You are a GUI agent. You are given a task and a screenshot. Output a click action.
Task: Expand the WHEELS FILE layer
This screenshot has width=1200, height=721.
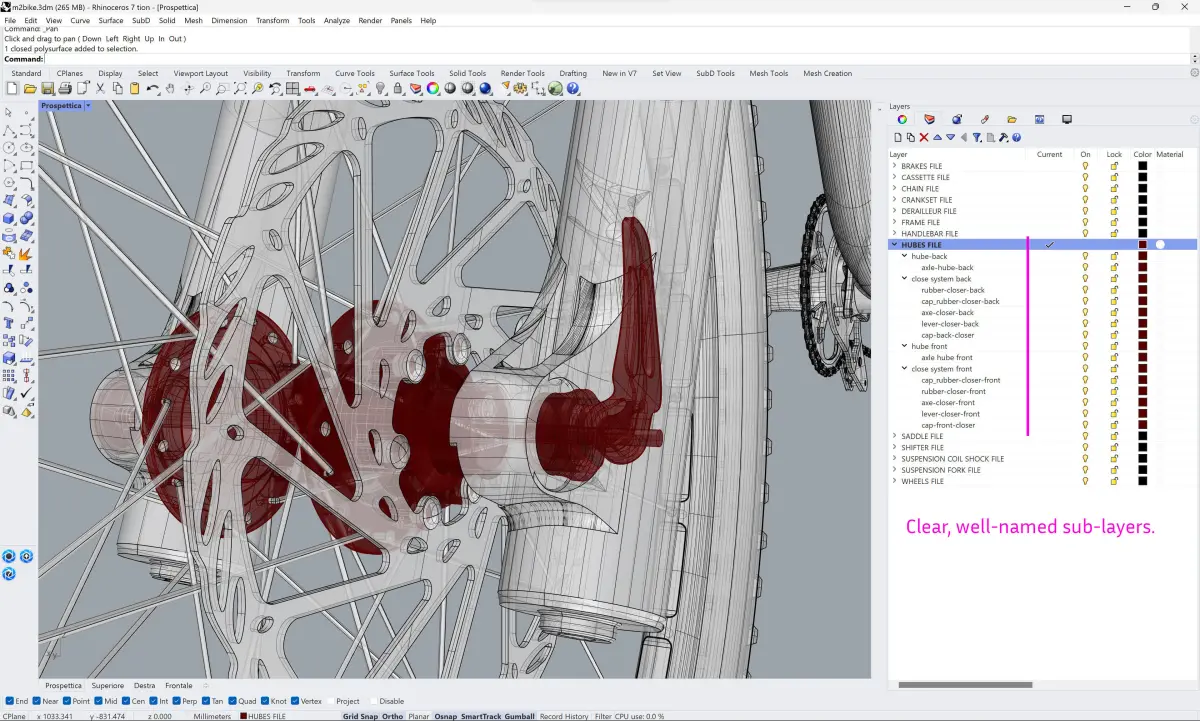[894, 481]
